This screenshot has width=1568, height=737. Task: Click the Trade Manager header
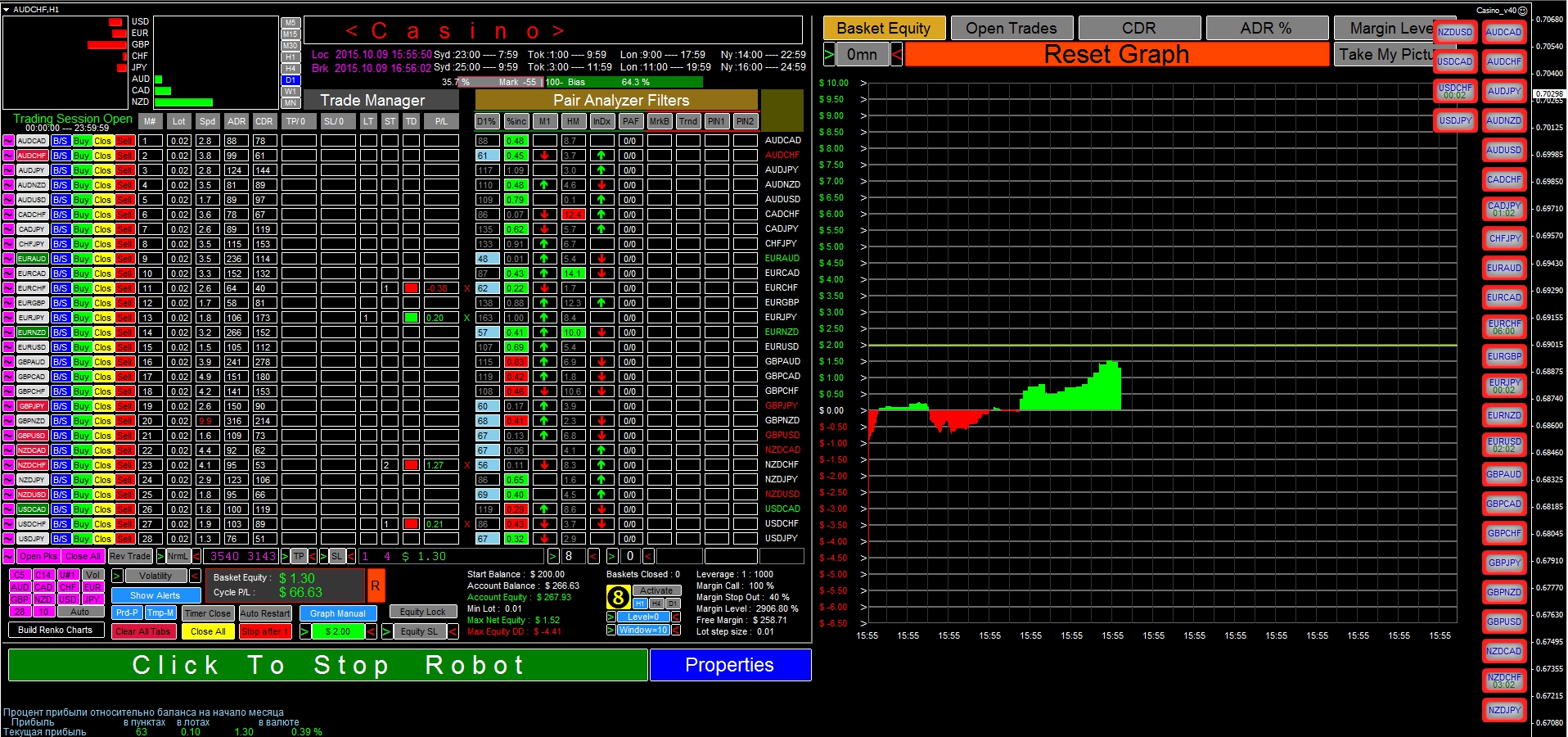click(381, 100)
